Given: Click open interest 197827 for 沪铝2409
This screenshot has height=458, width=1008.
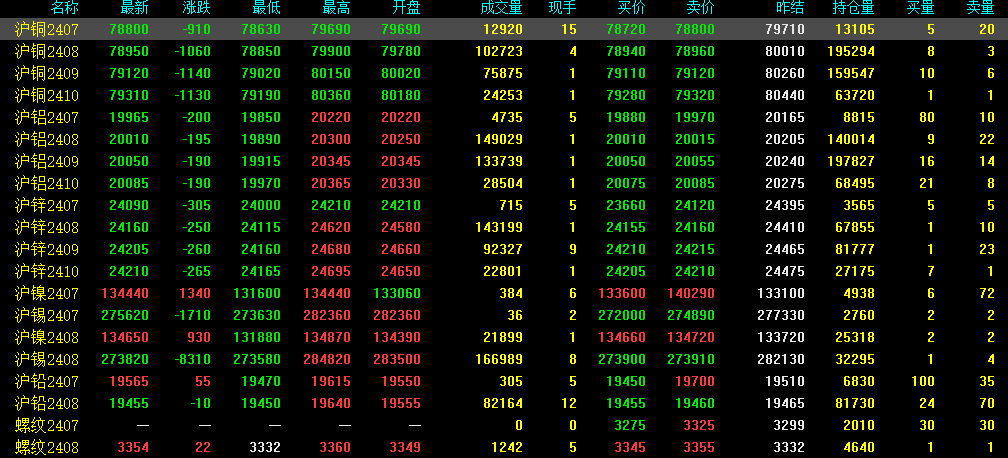Looking at the screenshot, I should click(850, 161).
